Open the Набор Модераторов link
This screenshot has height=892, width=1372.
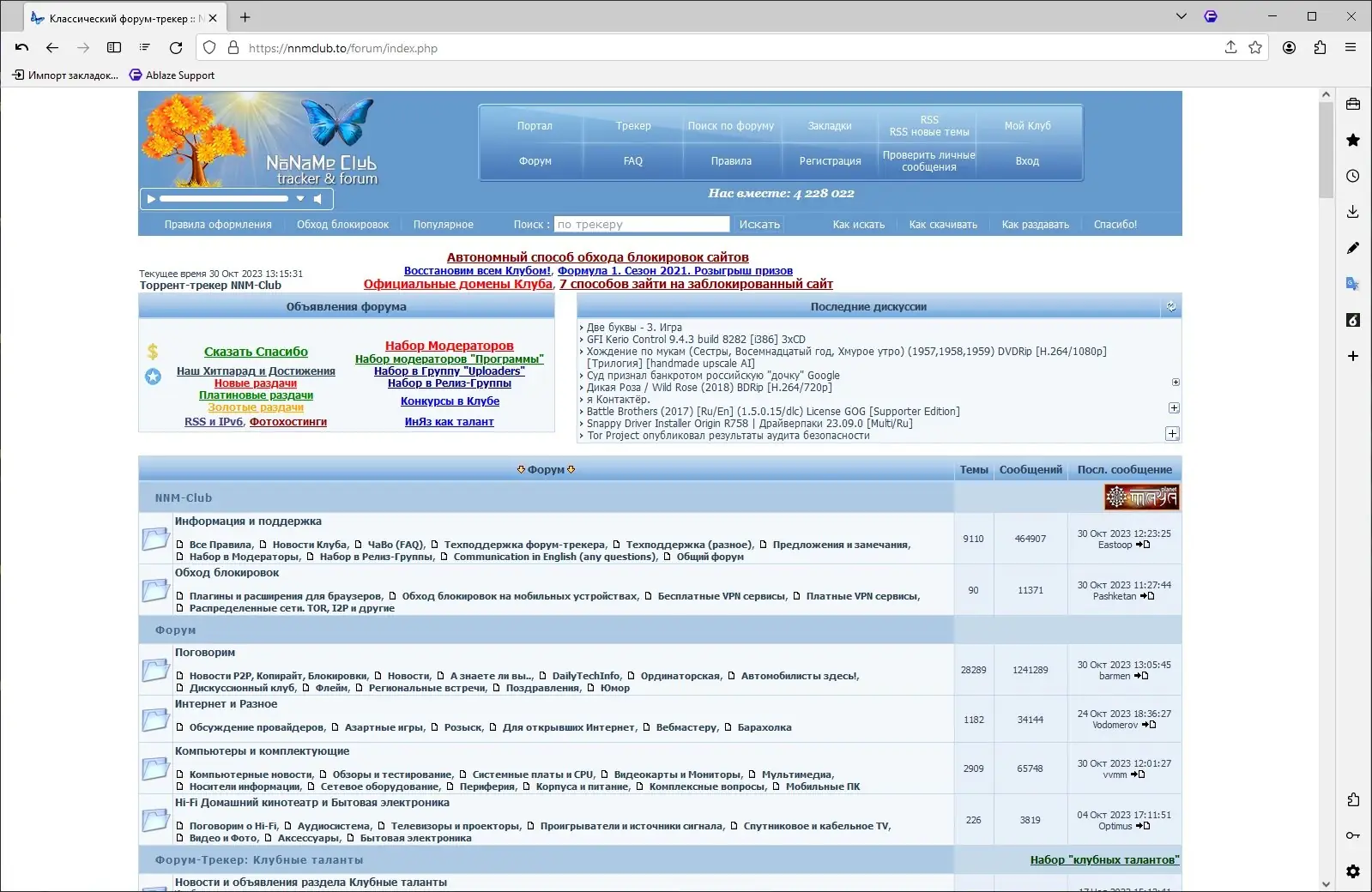[x=450, y=346]
